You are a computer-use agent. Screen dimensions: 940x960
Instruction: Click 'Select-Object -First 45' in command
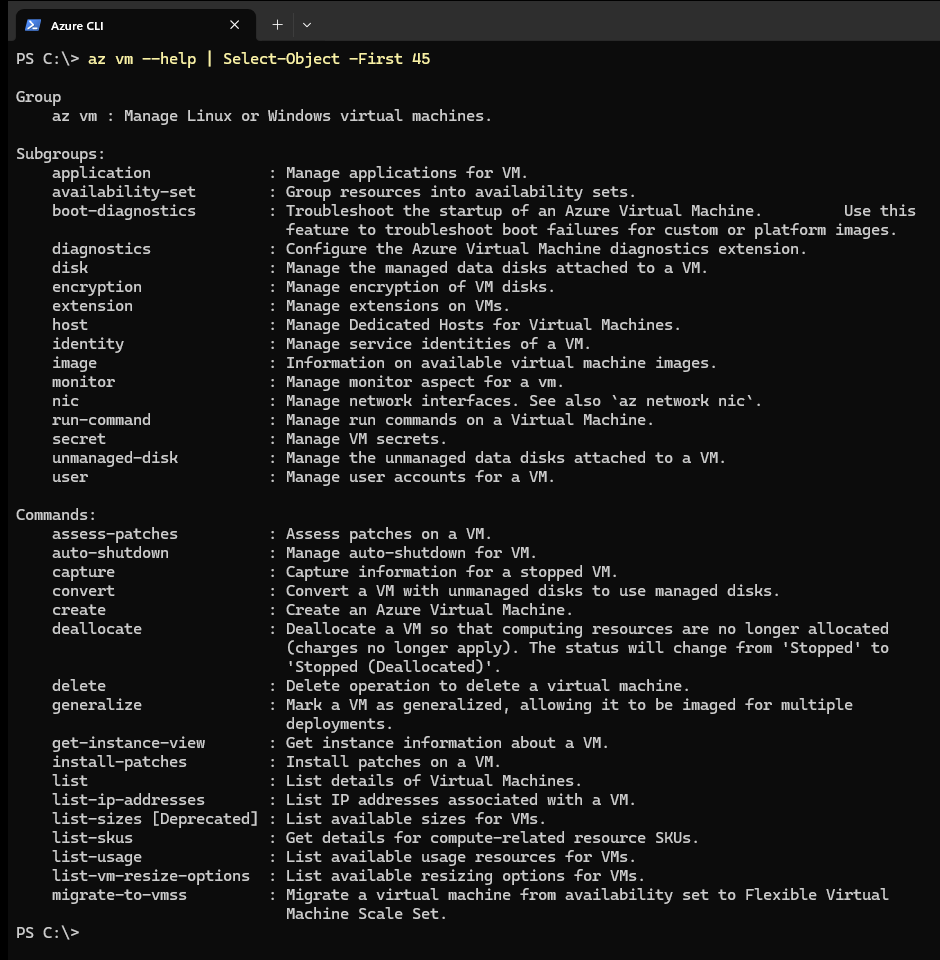pos(326,59)
